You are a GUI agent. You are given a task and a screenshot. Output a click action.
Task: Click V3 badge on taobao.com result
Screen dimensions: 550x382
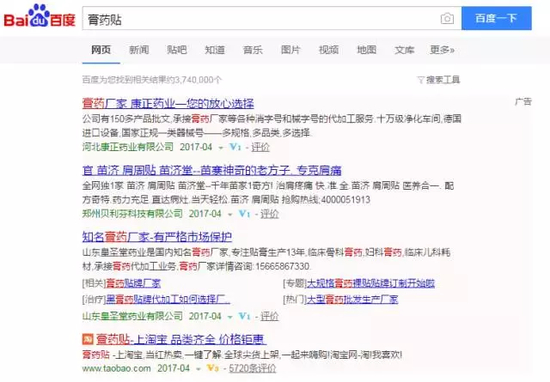coord(213,368)
